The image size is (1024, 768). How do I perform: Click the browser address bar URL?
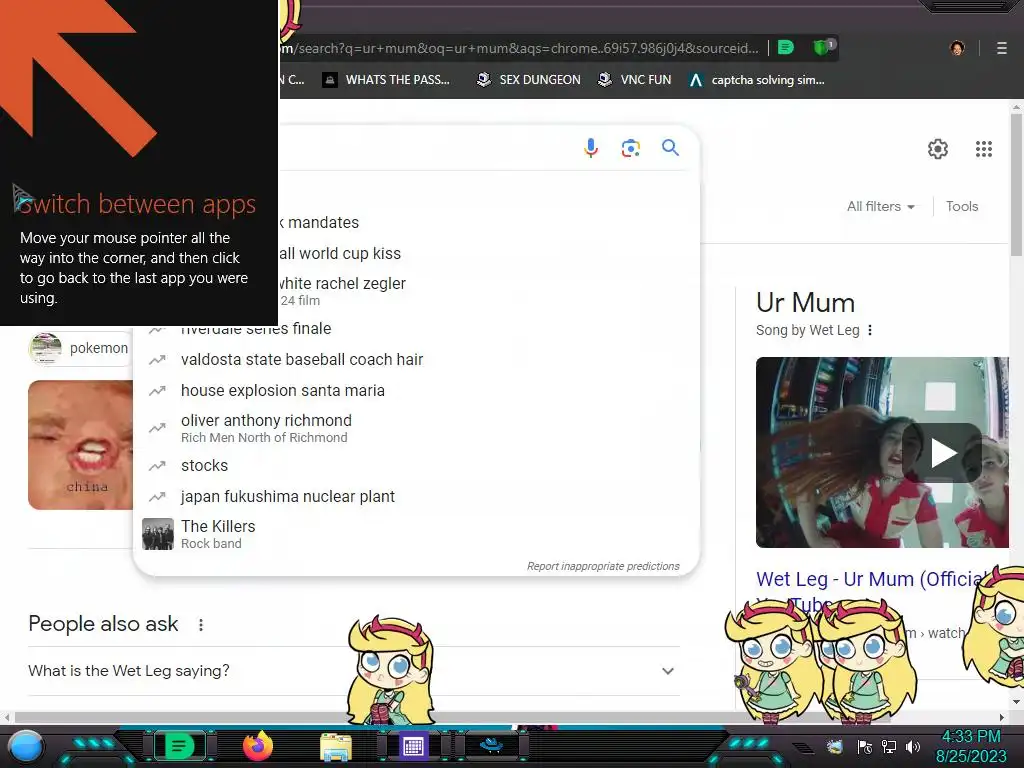point(519,48)
